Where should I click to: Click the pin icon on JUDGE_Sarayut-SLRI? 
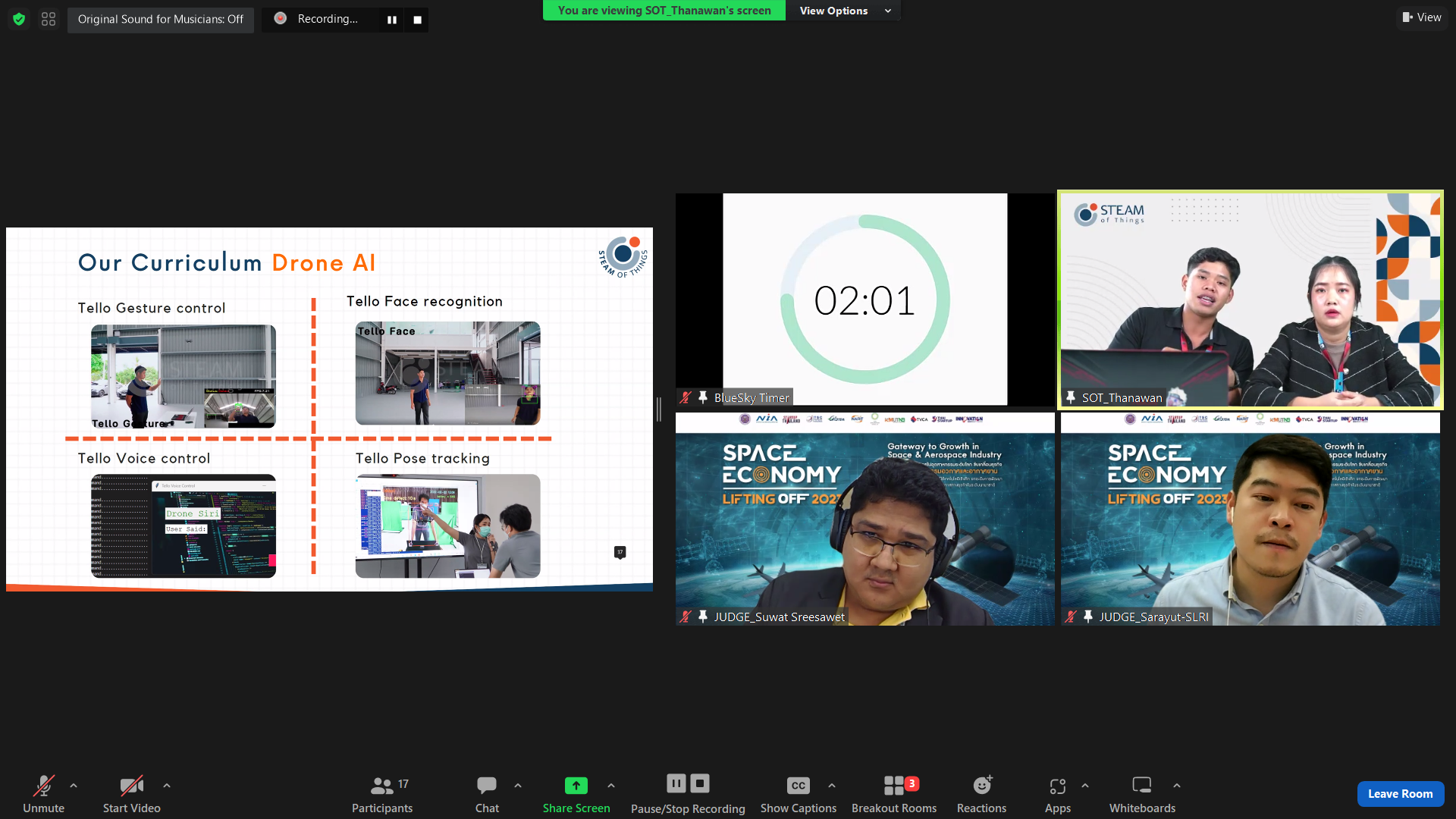[x=1088, y=617]
